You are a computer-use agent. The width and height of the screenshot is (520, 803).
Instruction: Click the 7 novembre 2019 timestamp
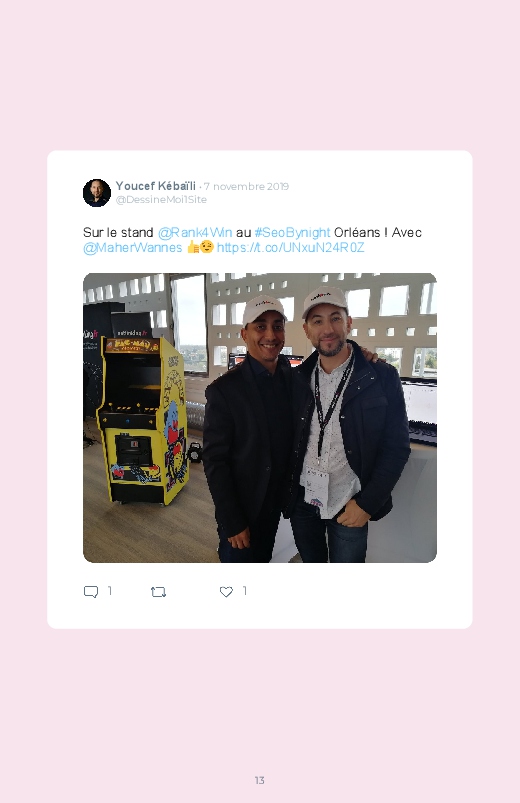click(x=246, y=186)
